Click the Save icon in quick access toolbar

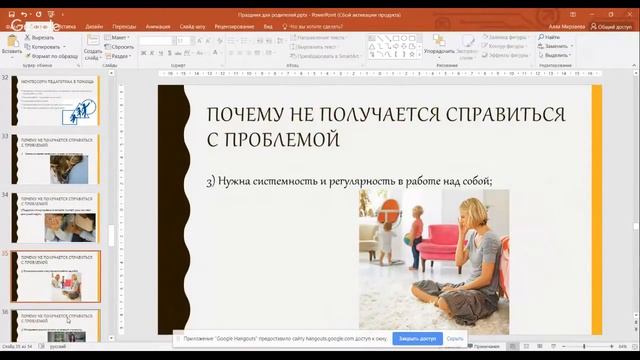coord(11,14)
